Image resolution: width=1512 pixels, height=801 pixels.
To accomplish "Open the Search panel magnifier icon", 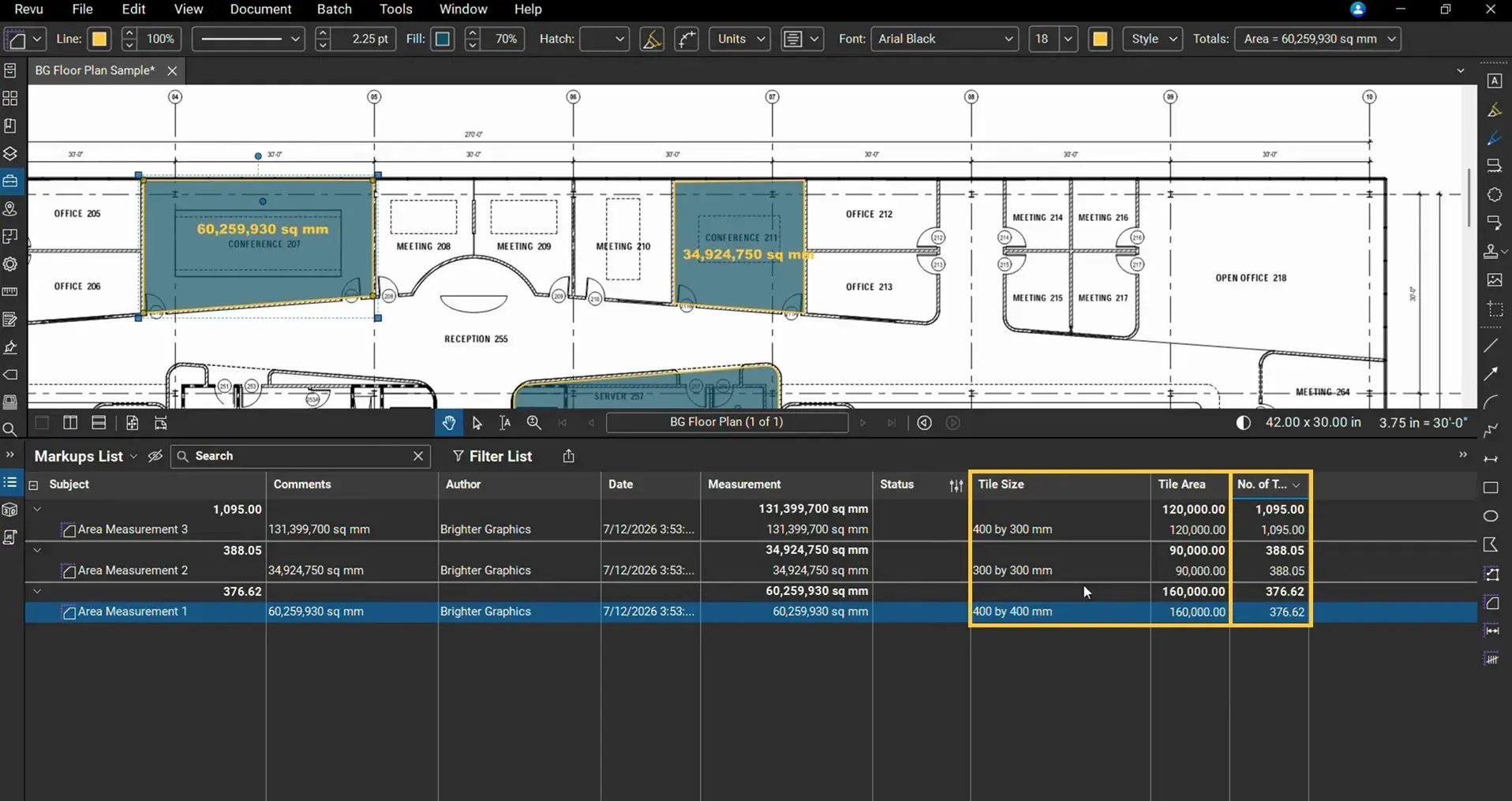I will click(10, 430).
